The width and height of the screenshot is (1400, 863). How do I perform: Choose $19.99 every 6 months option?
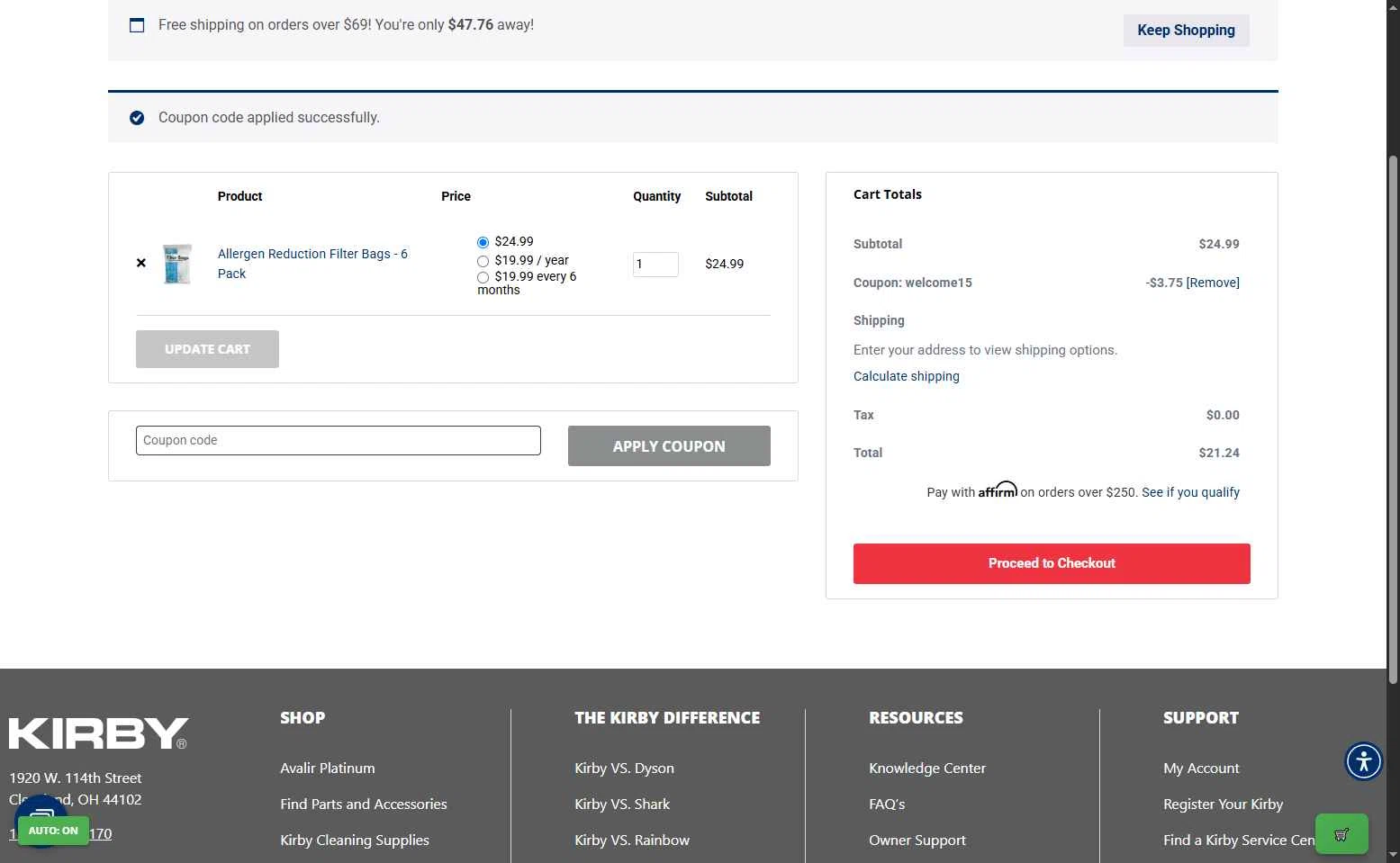point(483,277)
